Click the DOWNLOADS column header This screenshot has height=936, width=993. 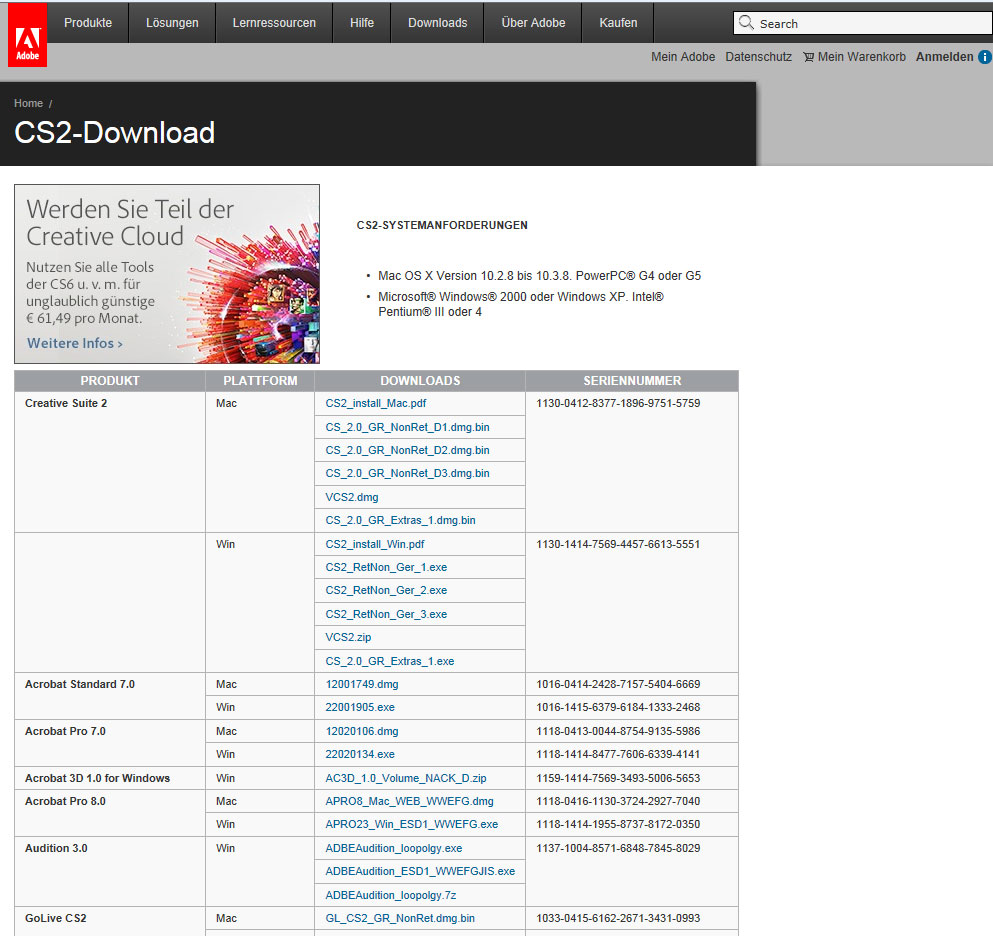click(x=420, y=381)
